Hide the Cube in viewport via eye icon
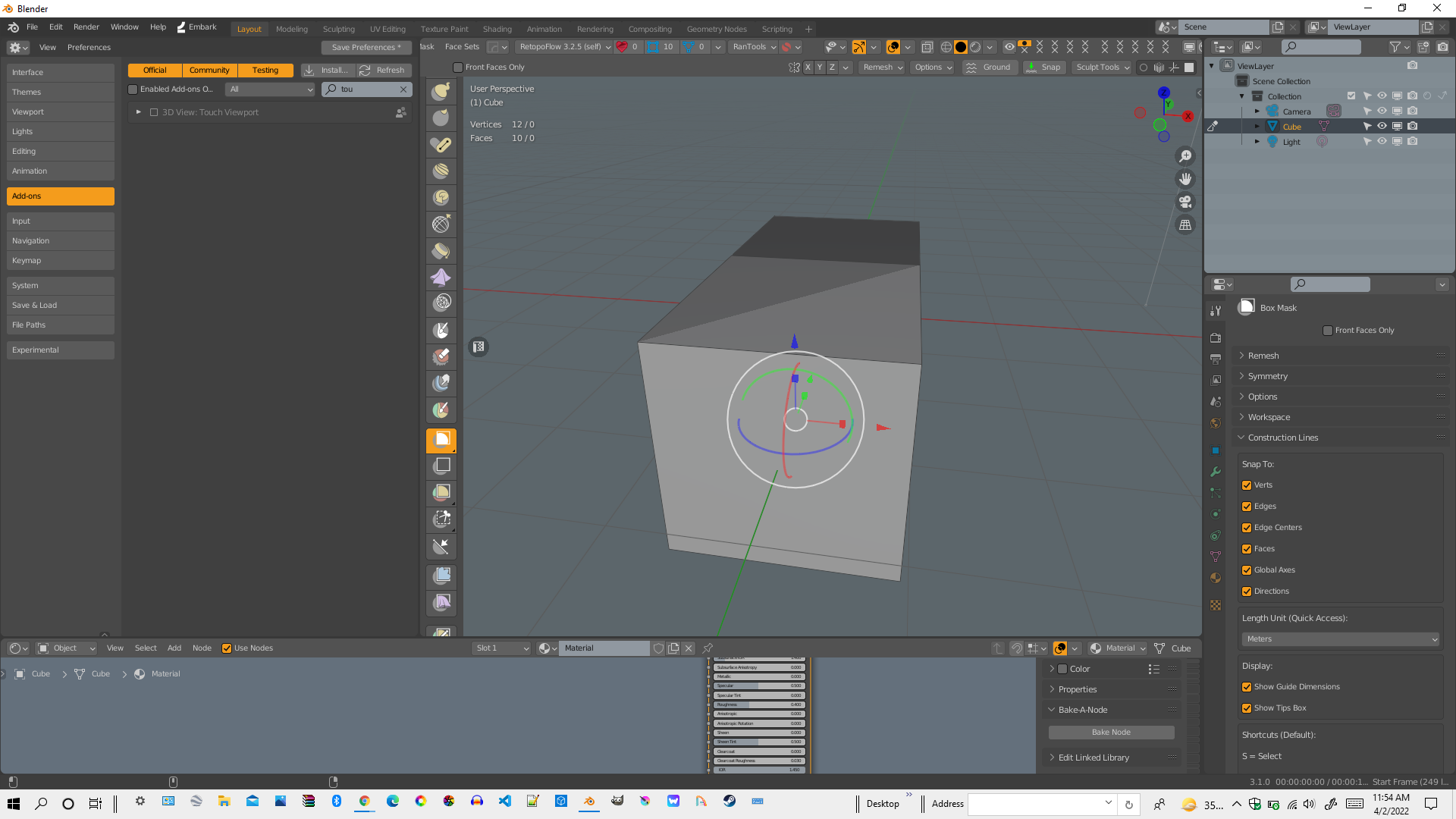1456x819 pixels. pyautogui.click(x=1382, y=127)
